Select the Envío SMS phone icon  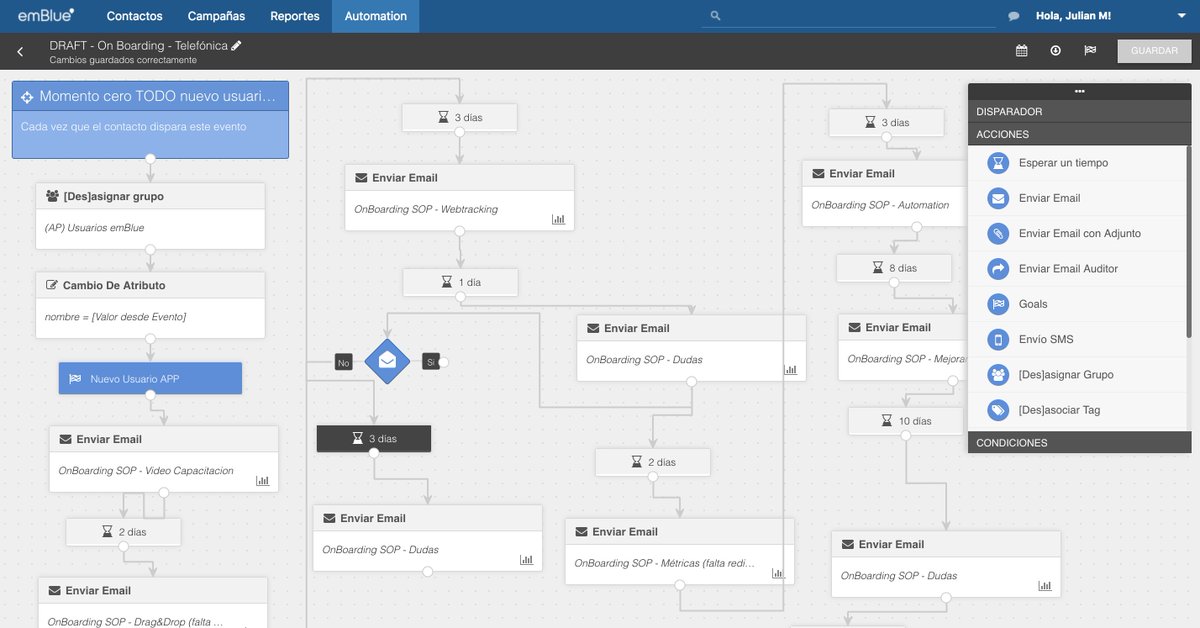tap(998, 339)
